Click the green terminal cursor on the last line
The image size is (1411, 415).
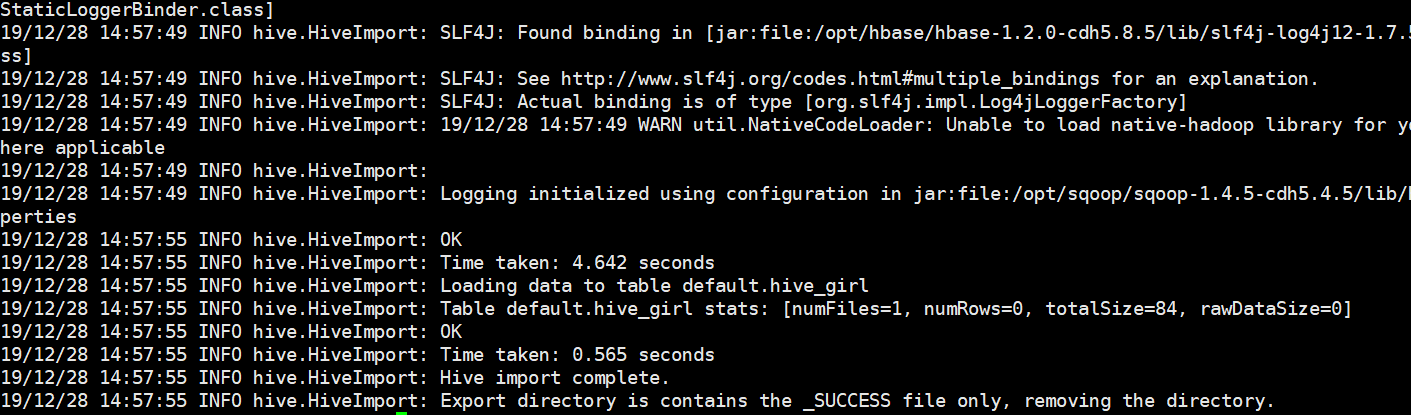click(x=402, y=412)
